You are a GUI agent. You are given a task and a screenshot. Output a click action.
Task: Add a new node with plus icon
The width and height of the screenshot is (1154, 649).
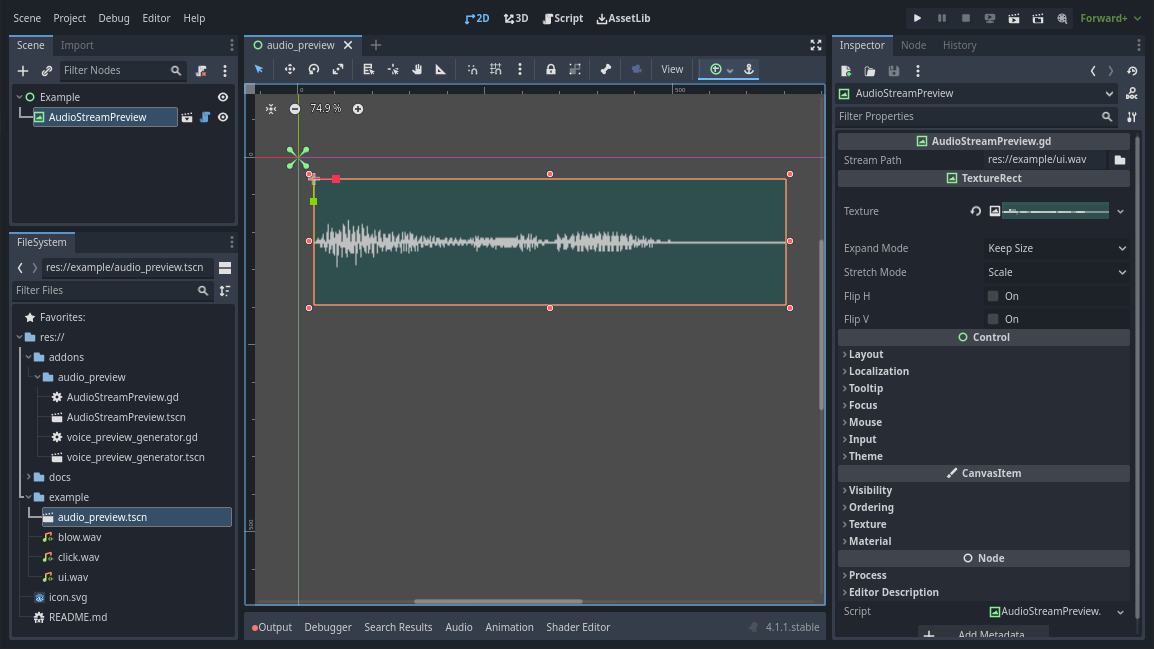pyautogui.click(x=23, y=71)
